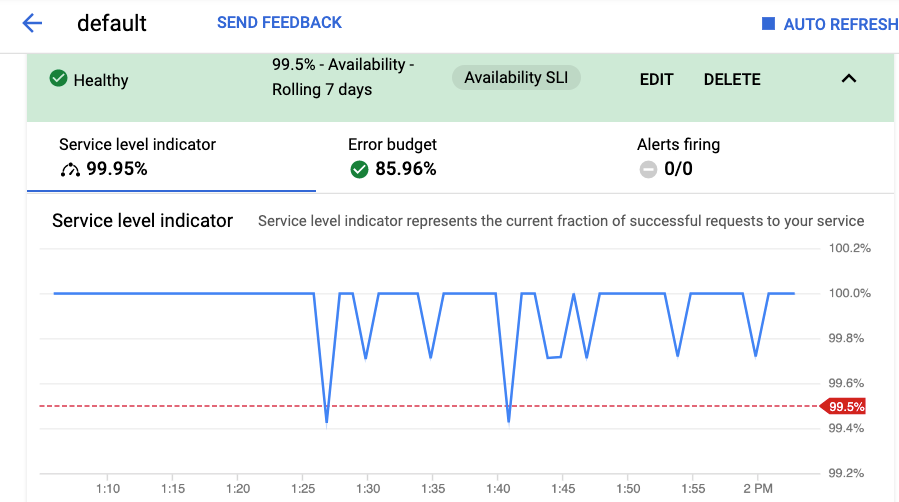Click the DELETE button

(x=732, y=79)
